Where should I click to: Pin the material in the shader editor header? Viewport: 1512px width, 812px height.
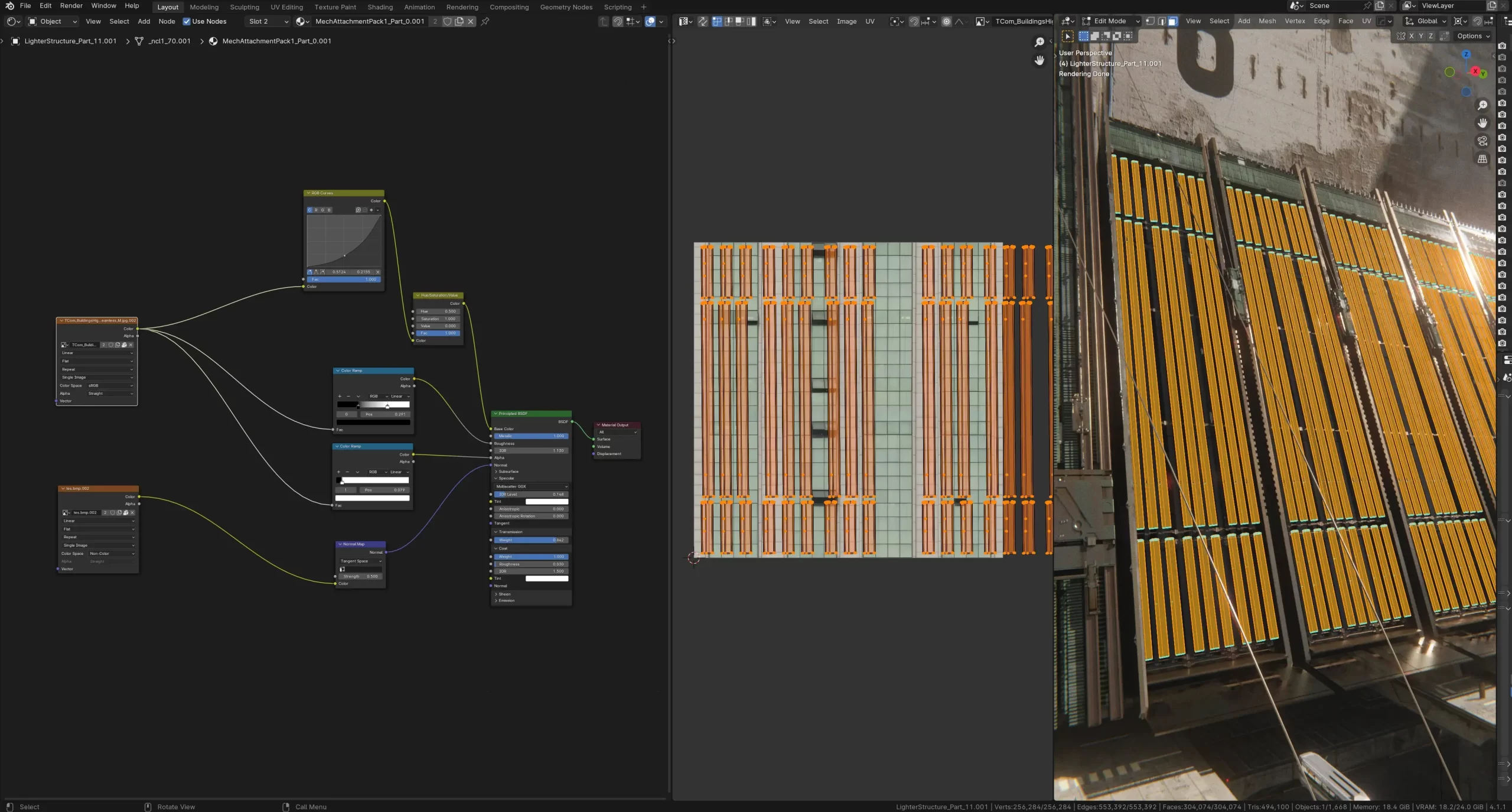click(484, 21)
